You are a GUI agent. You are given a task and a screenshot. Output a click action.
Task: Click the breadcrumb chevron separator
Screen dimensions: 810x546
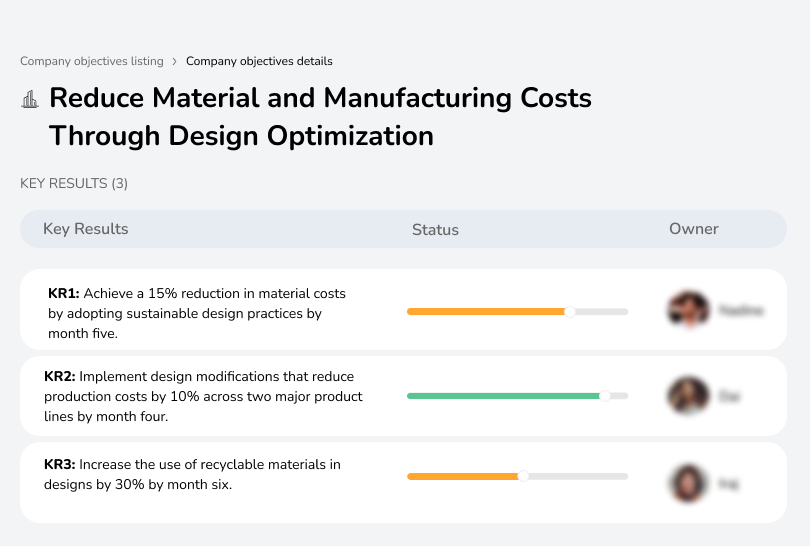click(x=175, y=62)
